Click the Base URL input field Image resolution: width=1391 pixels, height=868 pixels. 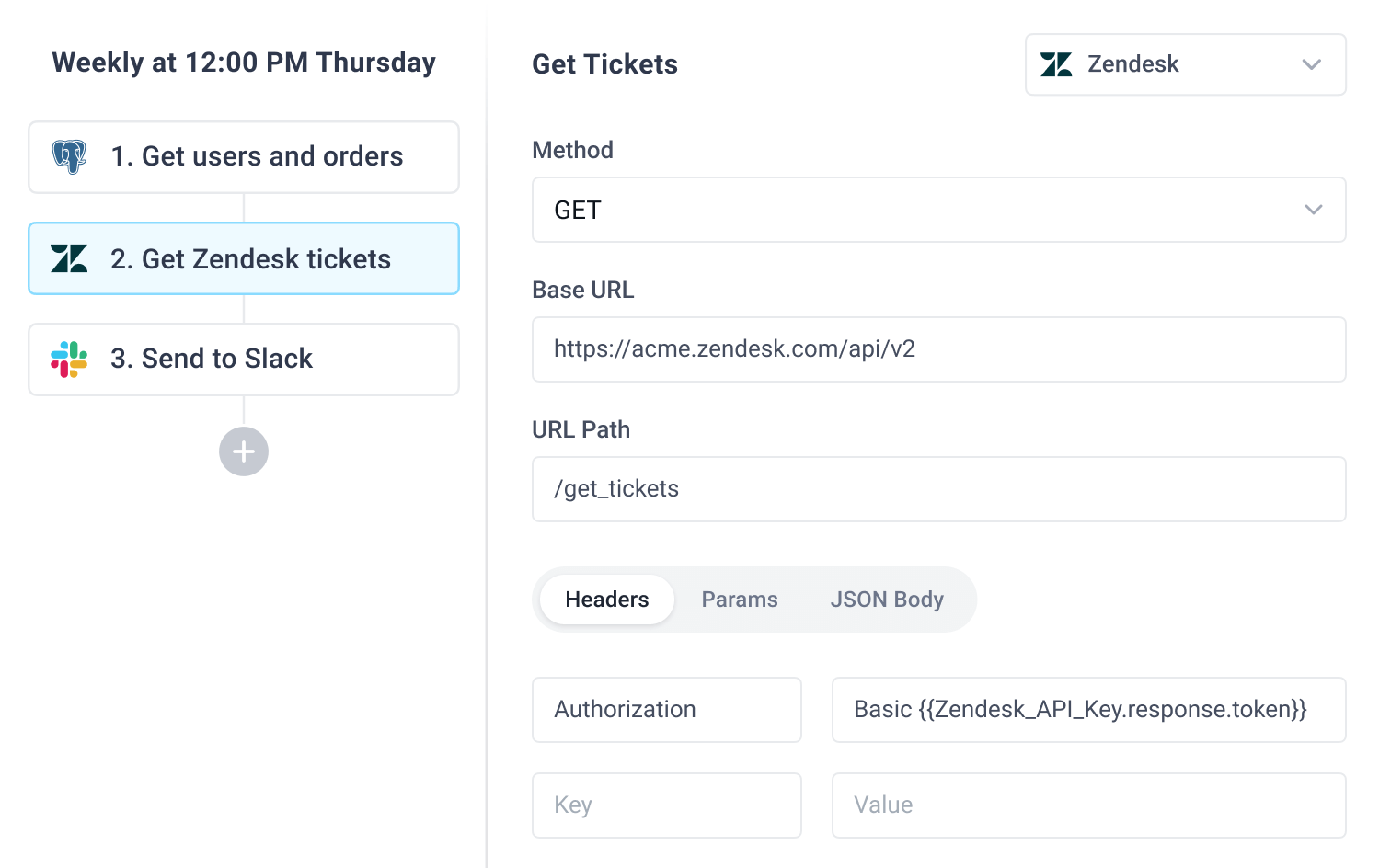pos(938,349)
